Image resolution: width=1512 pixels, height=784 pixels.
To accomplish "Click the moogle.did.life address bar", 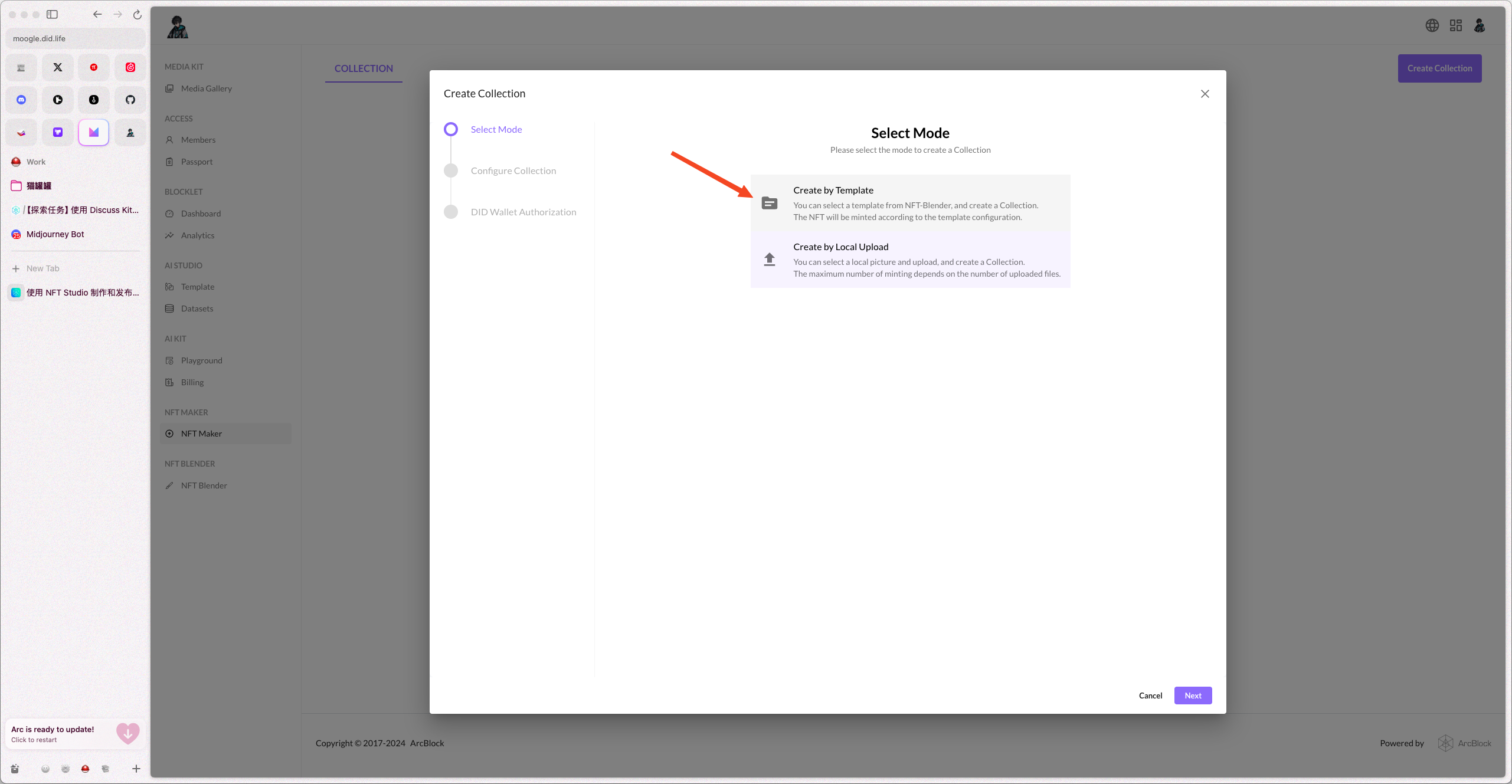I will (75, 38).
